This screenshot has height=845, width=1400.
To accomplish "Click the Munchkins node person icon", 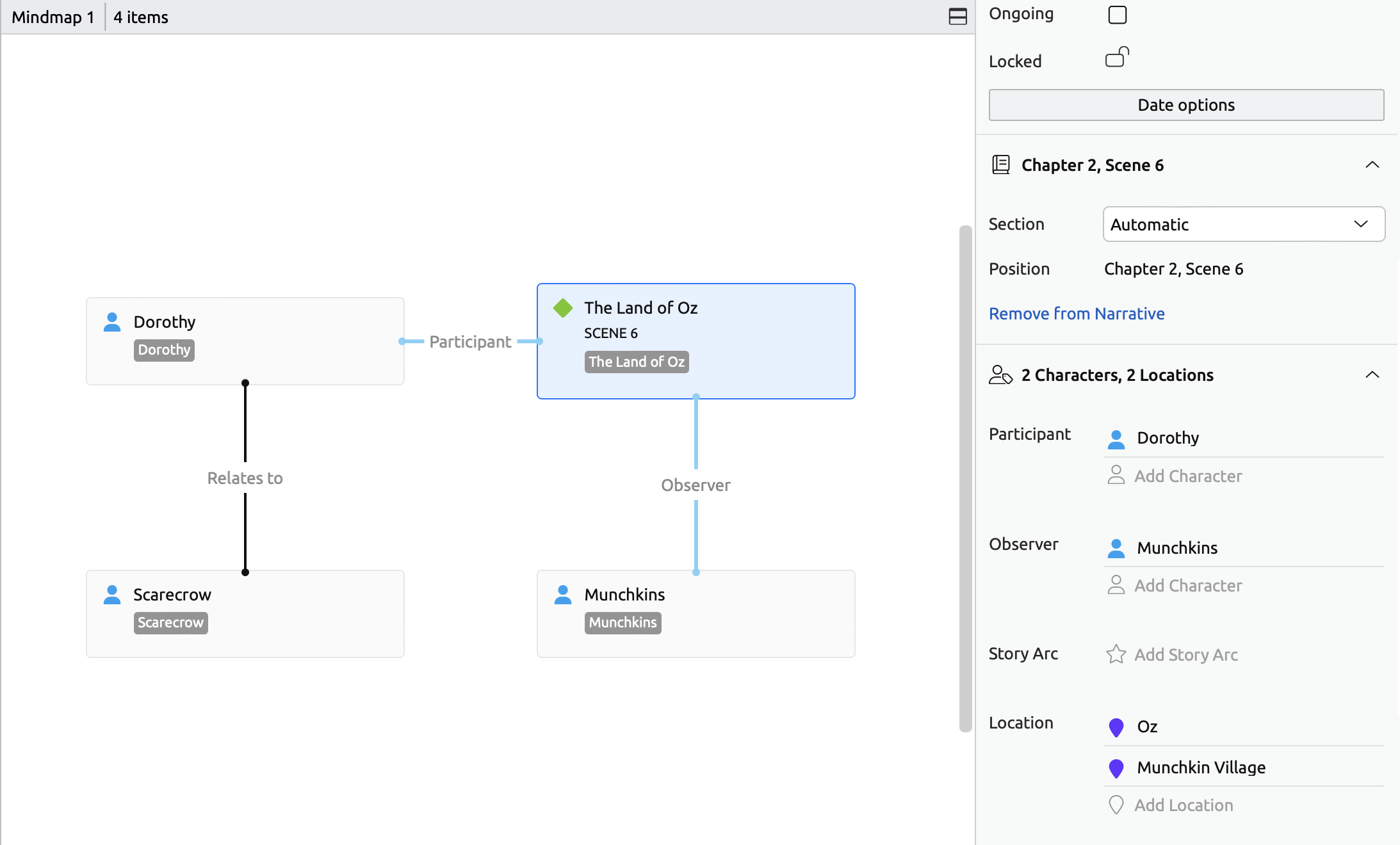I will (562, 594).
